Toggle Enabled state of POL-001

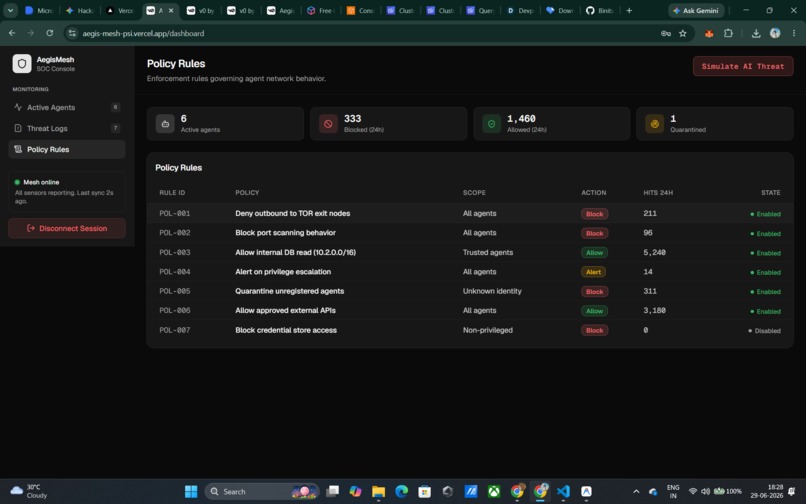click(765, 214)
